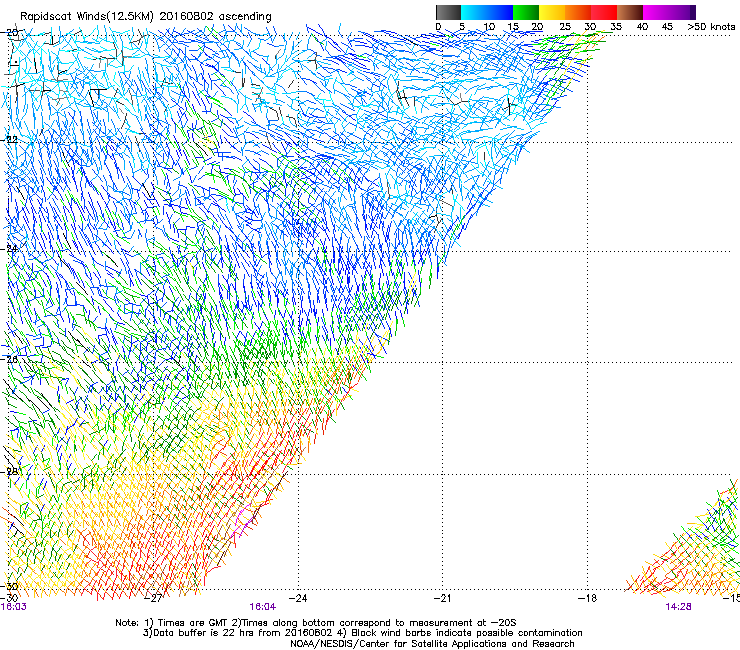The image size is (740, 650).
Task: Click the '-27' longitude axis label
Action: pyautogui.click(x=153, y=598)
